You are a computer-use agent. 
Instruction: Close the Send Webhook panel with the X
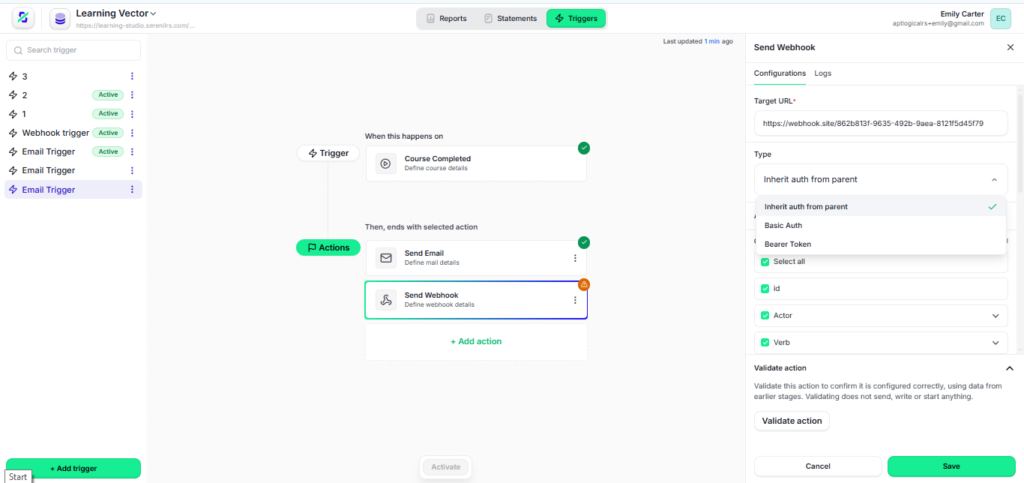pos(1010,48)
